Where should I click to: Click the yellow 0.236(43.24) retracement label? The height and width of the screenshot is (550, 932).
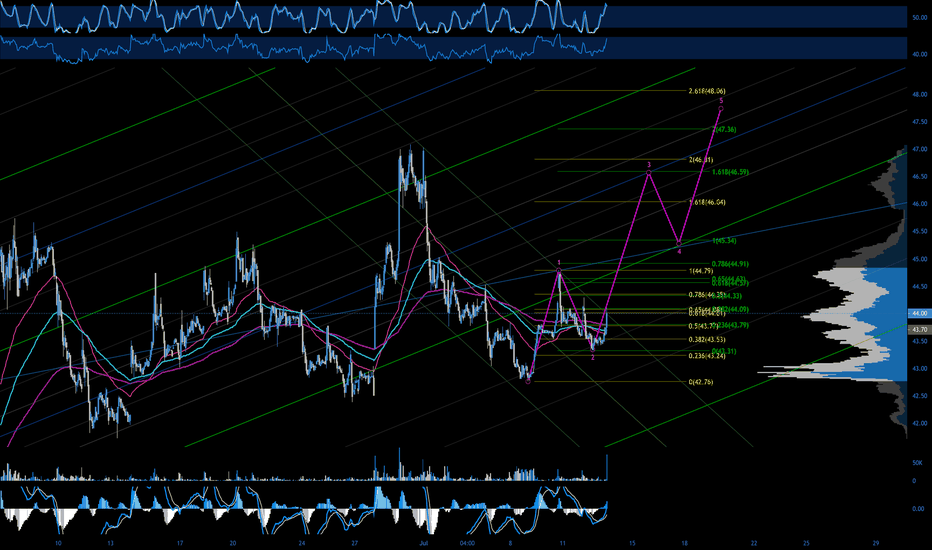[x=707, y=356]
